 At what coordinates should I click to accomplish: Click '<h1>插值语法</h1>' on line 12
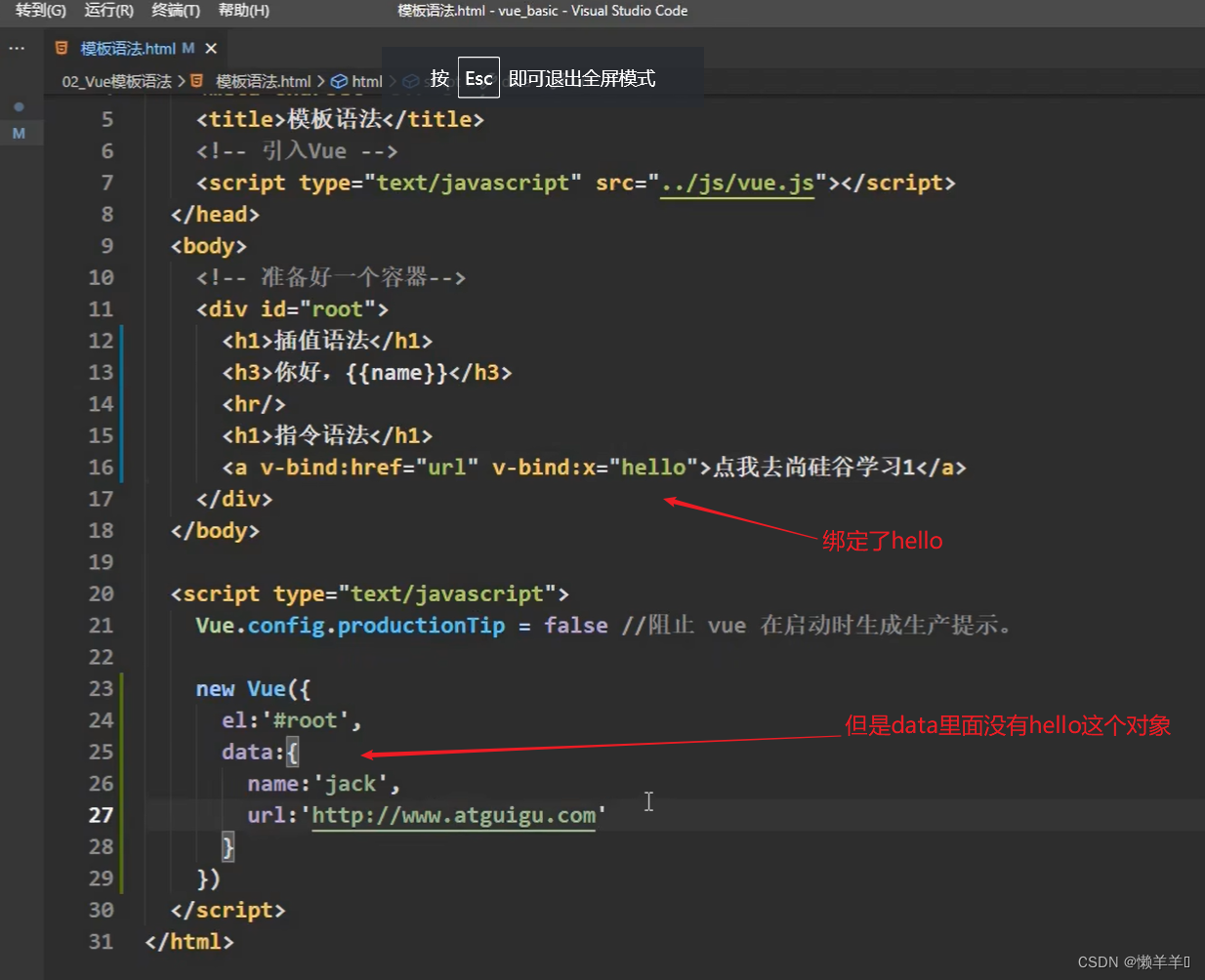pyautogui.click(x=327, y=341)
